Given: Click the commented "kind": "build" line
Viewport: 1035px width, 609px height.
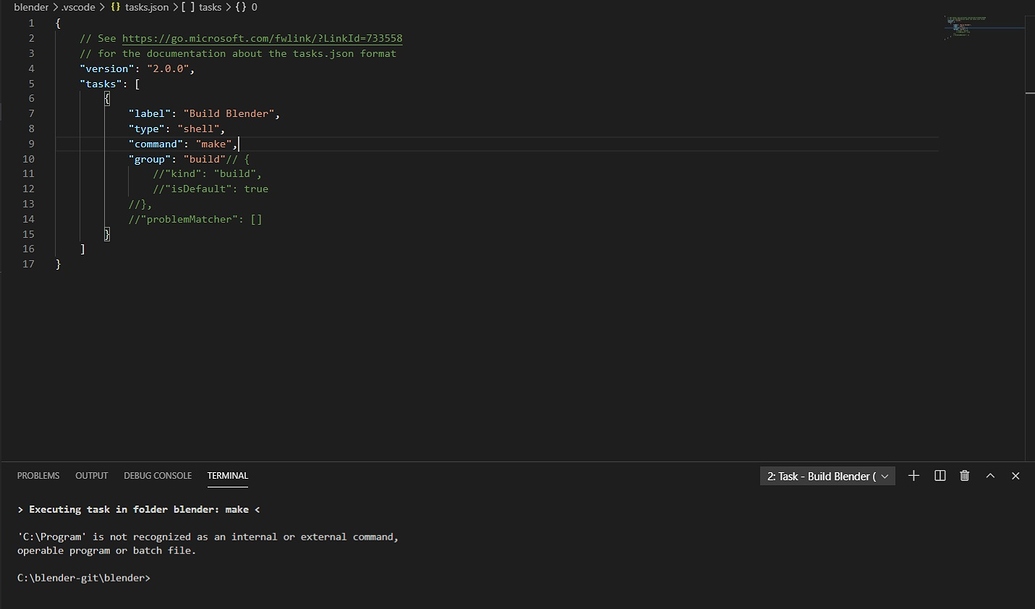Looking at the screenshot, I should (x=207, y=174).
